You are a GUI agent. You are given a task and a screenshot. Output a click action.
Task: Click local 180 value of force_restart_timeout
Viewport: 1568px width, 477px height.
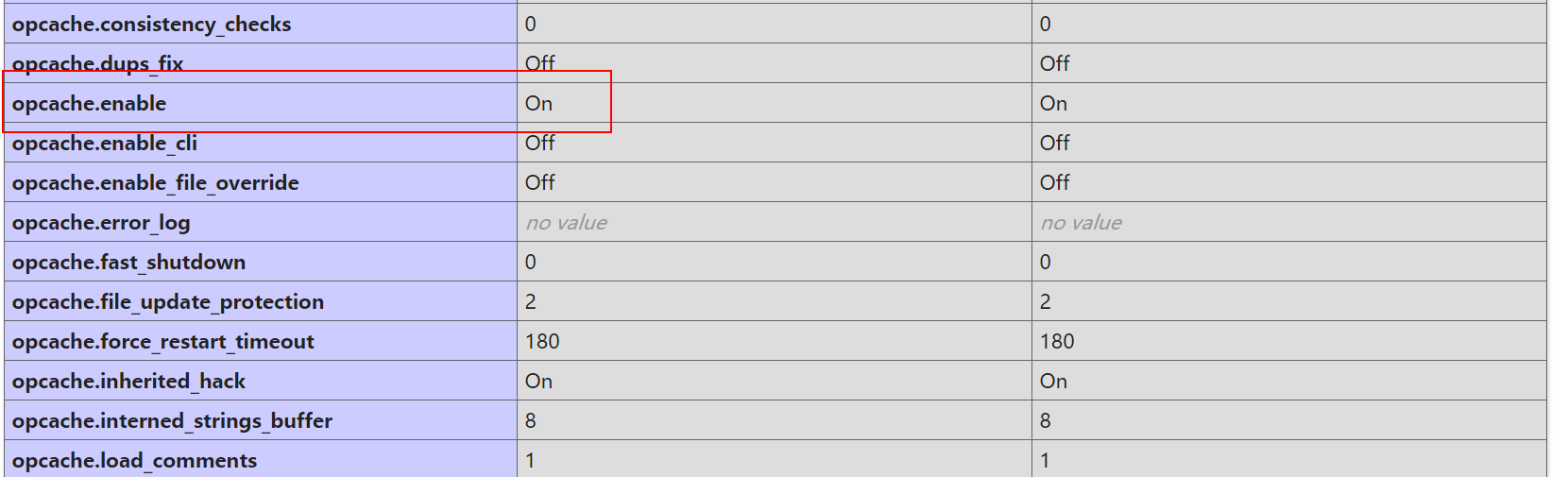click(542, 342)
